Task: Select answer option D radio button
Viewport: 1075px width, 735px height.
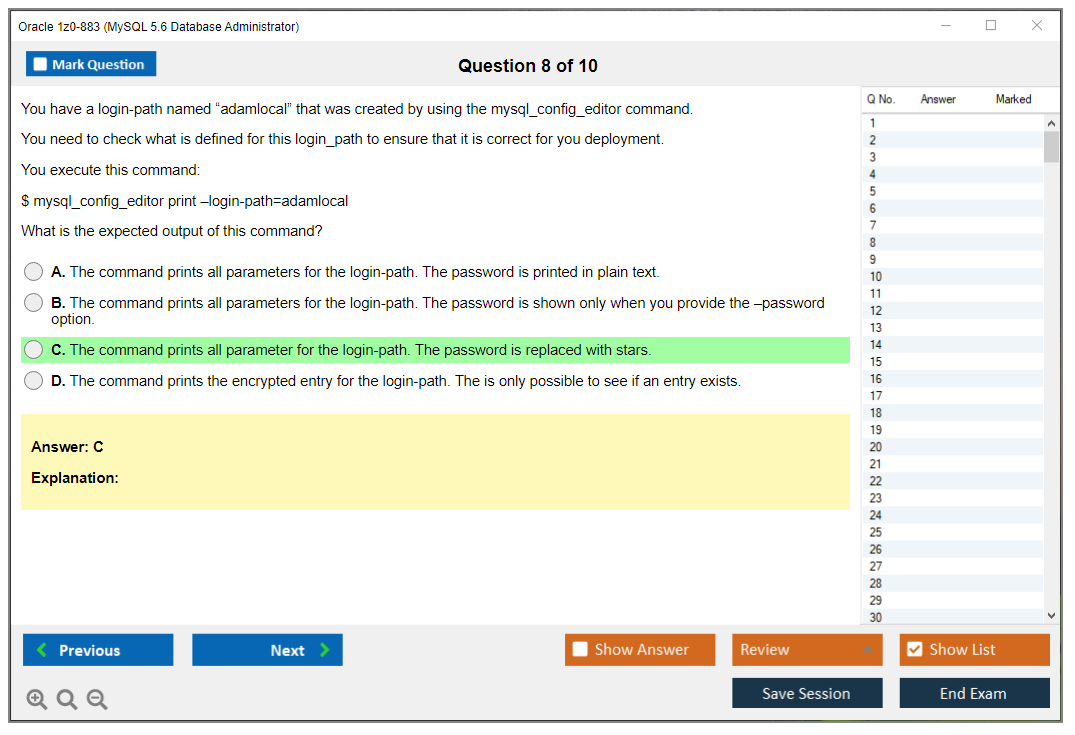Action: pos(33,380)
